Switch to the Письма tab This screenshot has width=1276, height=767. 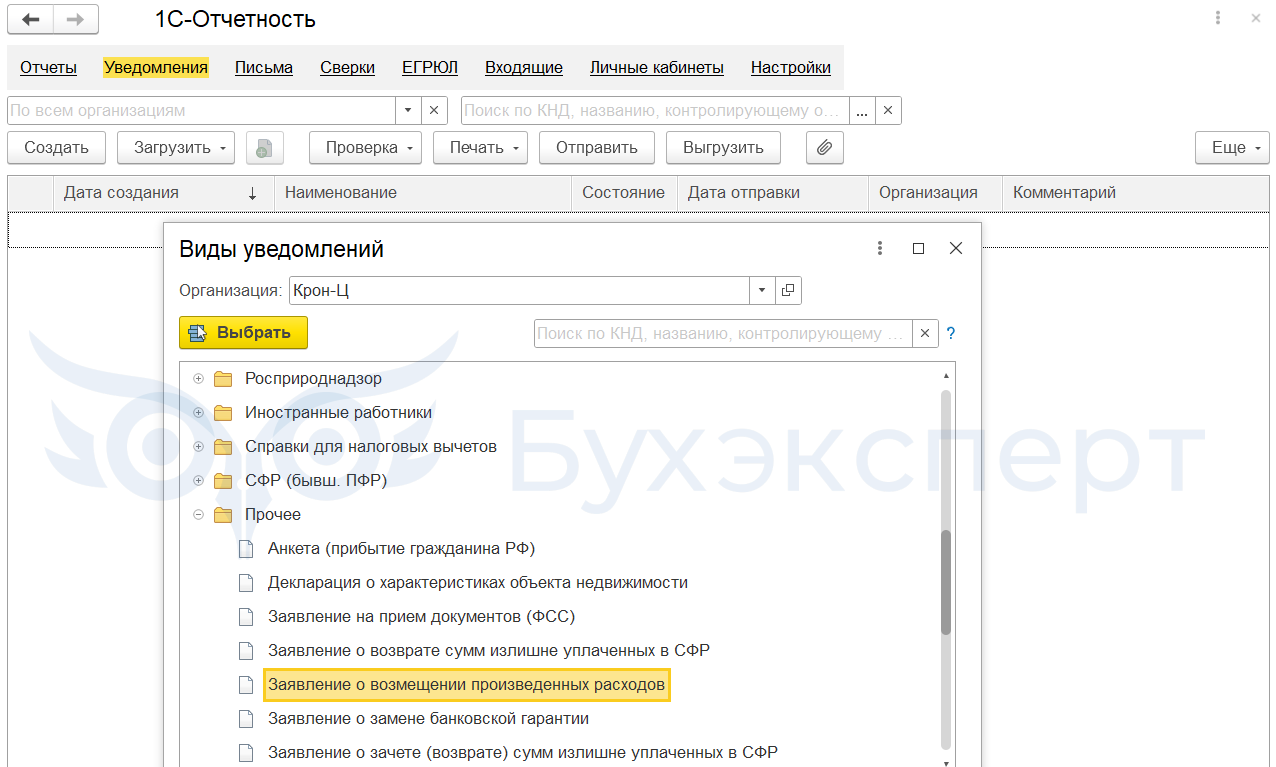coord(264,68)
